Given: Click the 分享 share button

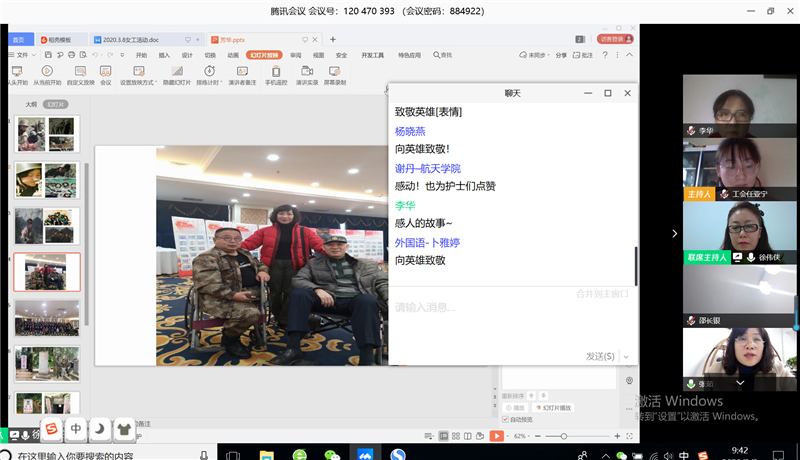Looking at the screenshot, I should tap(561, 55).
